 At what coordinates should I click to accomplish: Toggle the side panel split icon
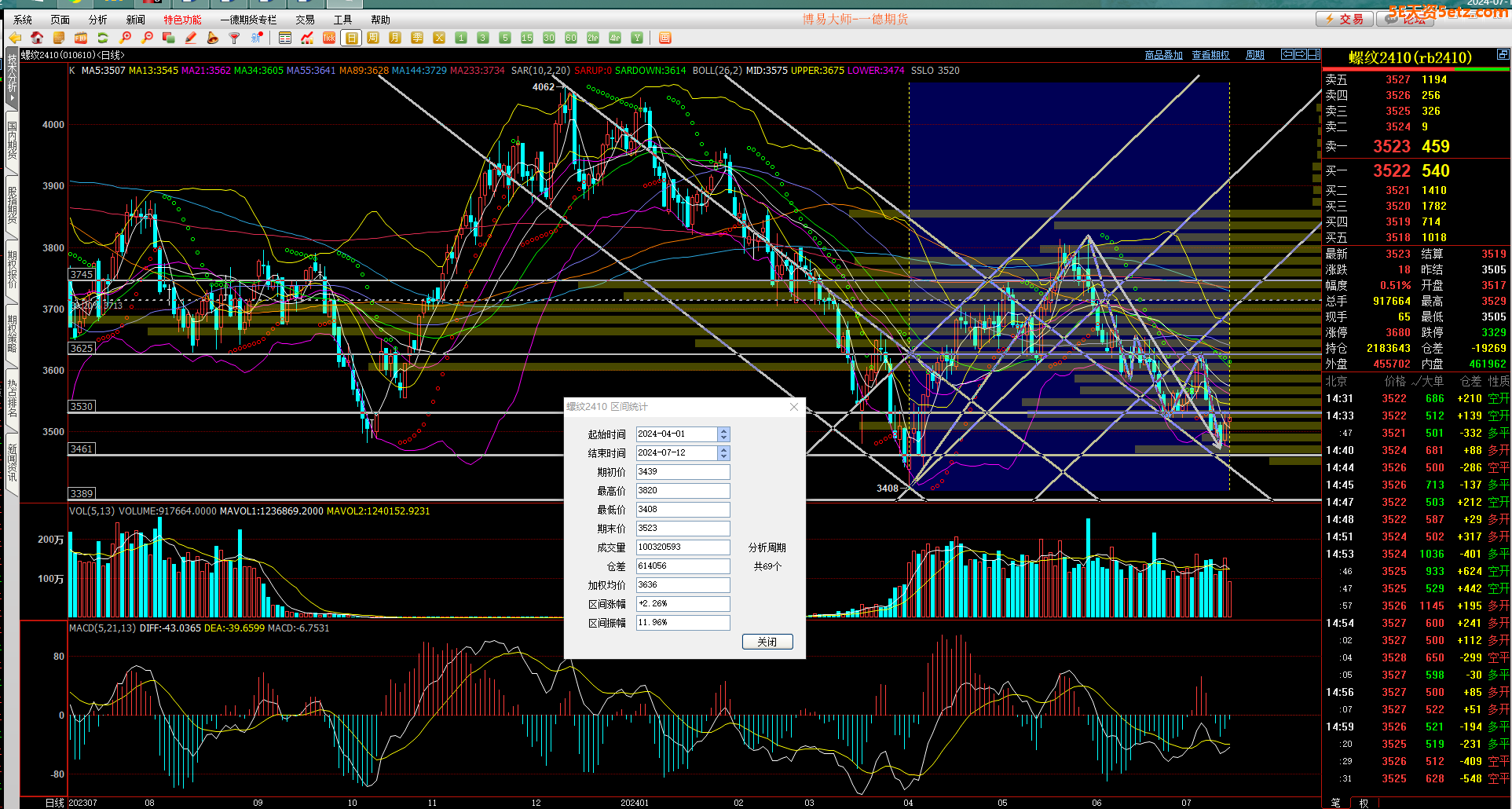pos(1314,54)
